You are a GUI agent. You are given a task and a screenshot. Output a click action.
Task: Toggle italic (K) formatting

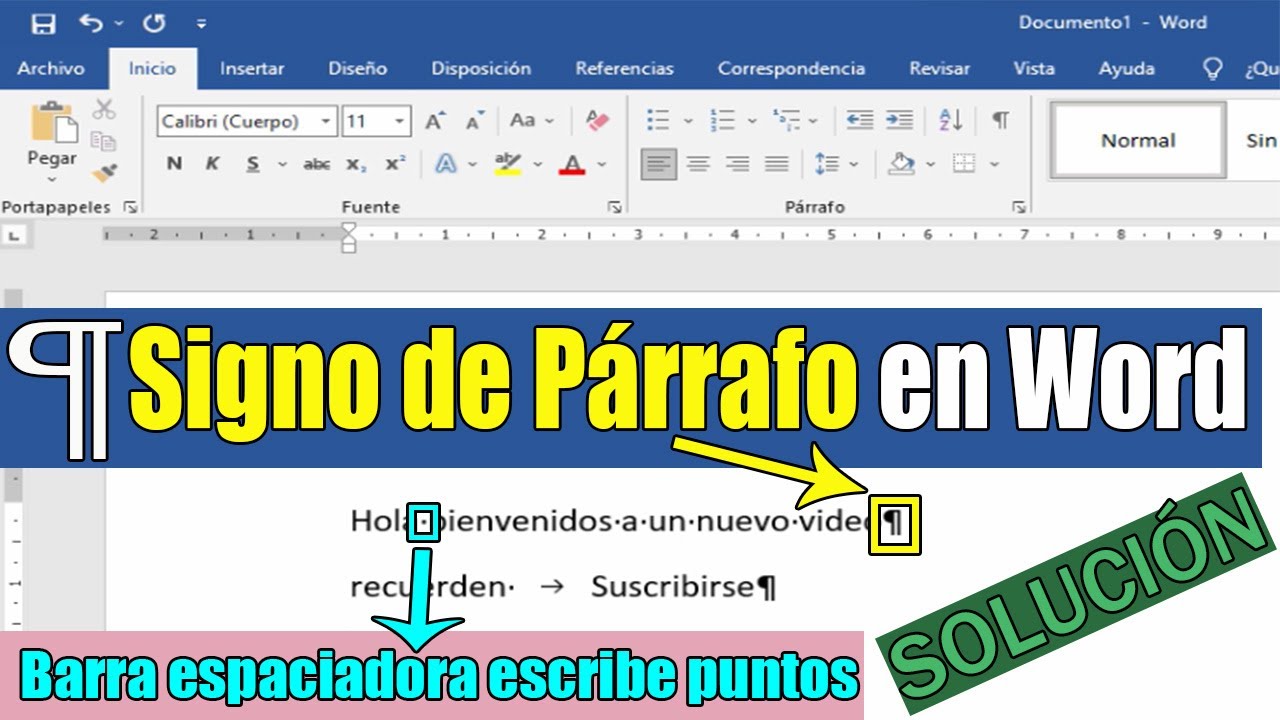[212, 164]
